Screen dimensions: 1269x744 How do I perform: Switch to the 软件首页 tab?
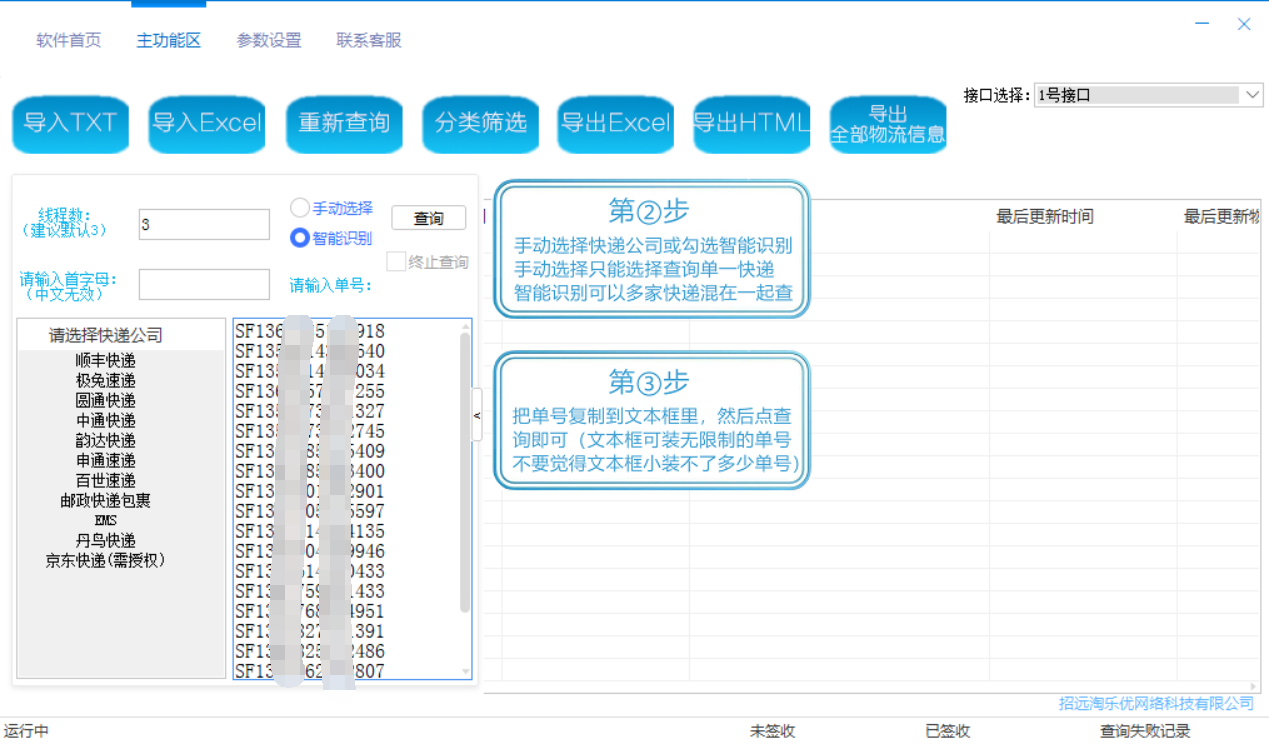69,41
